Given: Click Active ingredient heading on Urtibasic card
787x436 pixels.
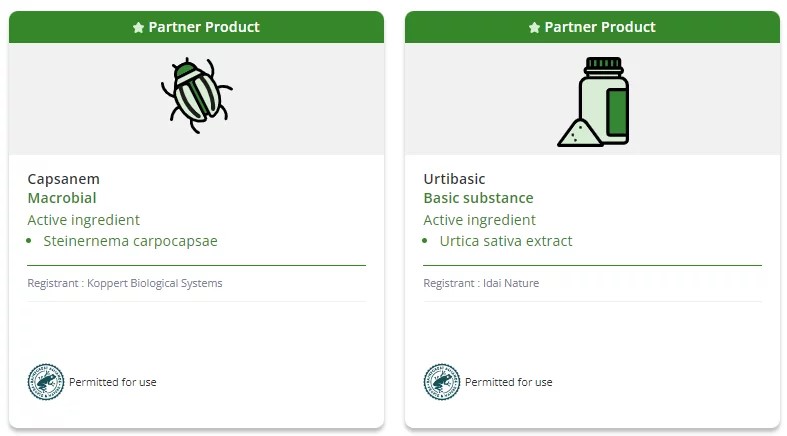Looking at the screenshot, I should 480,220.
